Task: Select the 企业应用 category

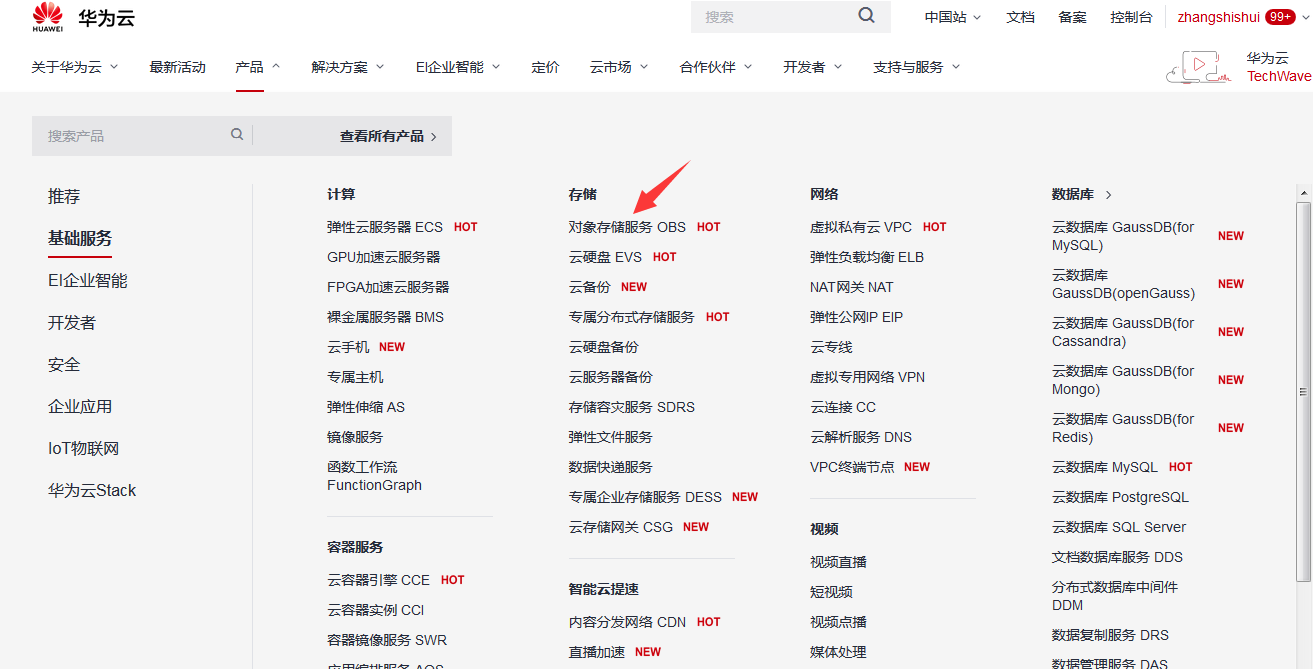Action: (x=80, y=407)
